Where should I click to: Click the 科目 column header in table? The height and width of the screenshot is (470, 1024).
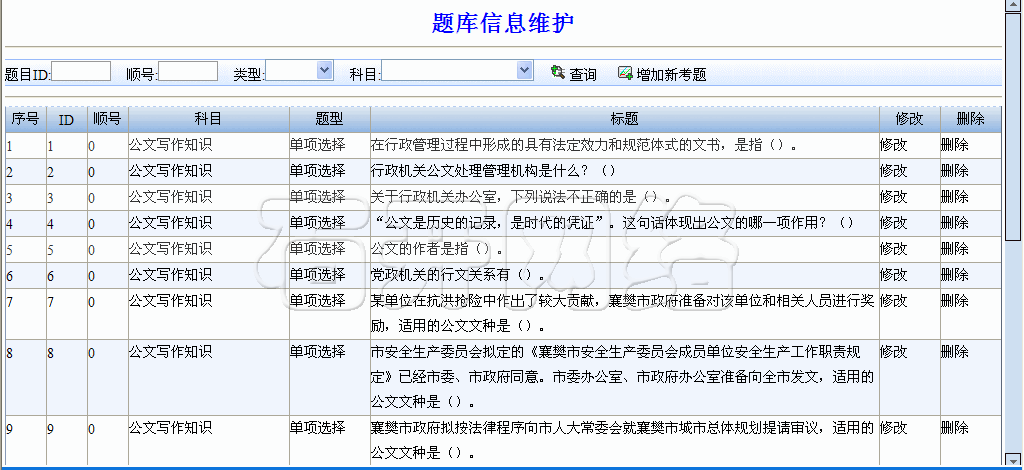(x=208, y=119)
